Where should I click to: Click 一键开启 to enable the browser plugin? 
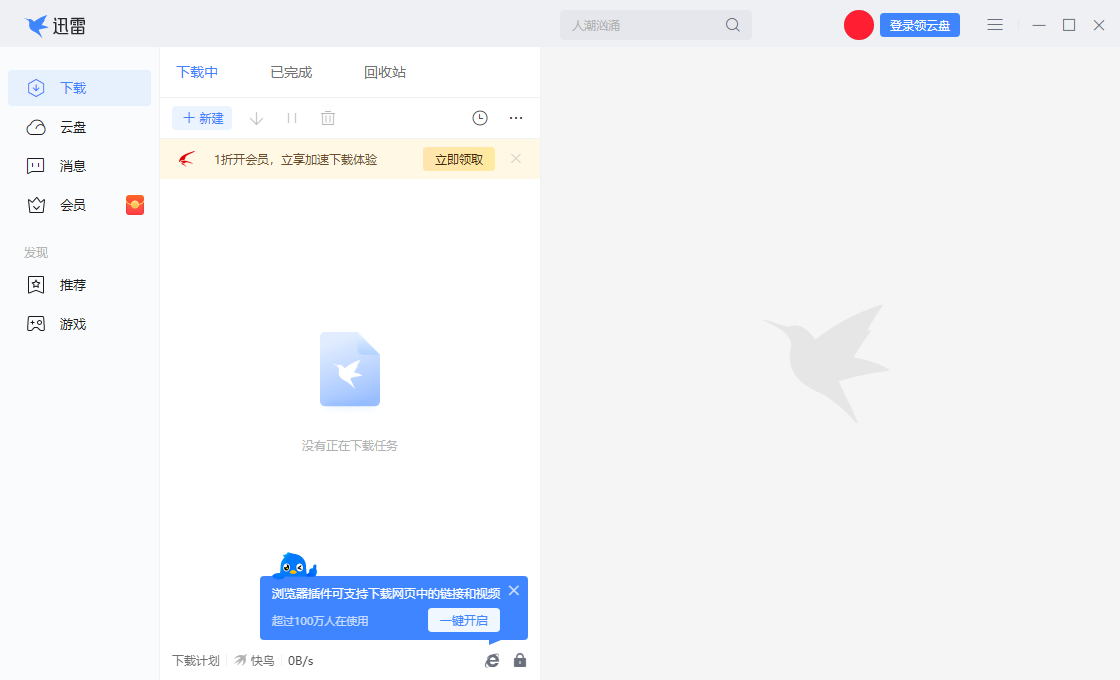click(463, 619)
